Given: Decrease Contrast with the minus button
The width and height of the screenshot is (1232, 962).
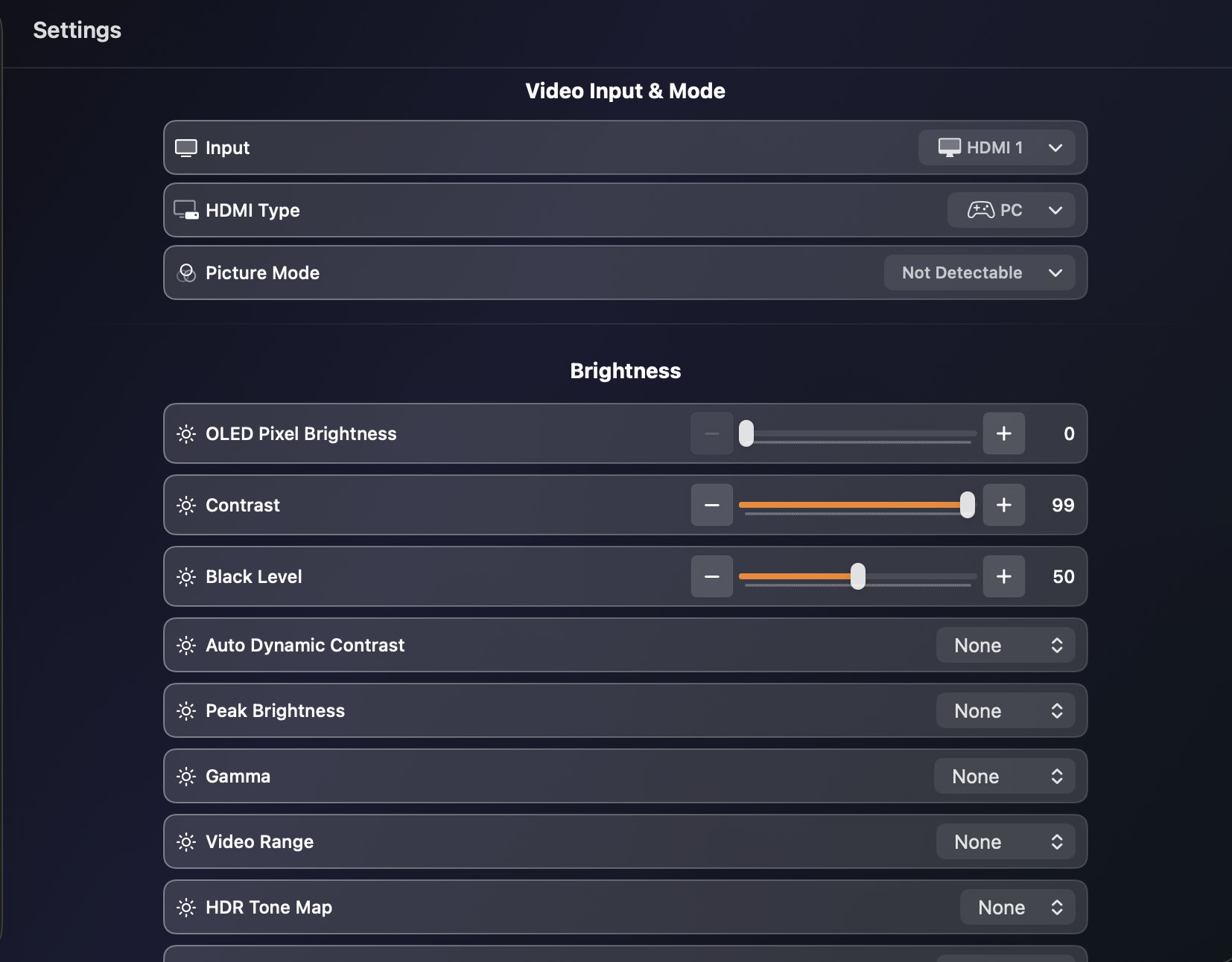Looking at the screenshot, I should click(x=711, y=505).
